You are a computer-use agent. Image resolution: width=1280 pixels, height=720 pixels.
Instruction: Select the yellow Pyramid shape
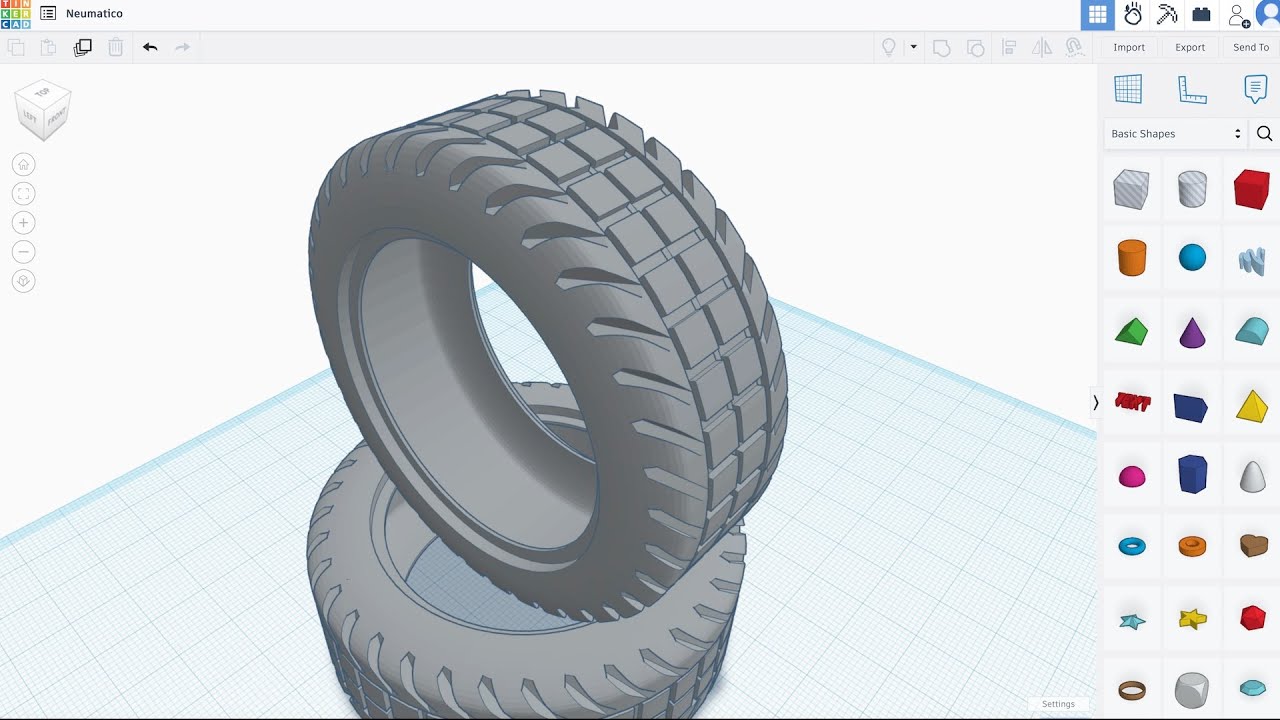1252,405
